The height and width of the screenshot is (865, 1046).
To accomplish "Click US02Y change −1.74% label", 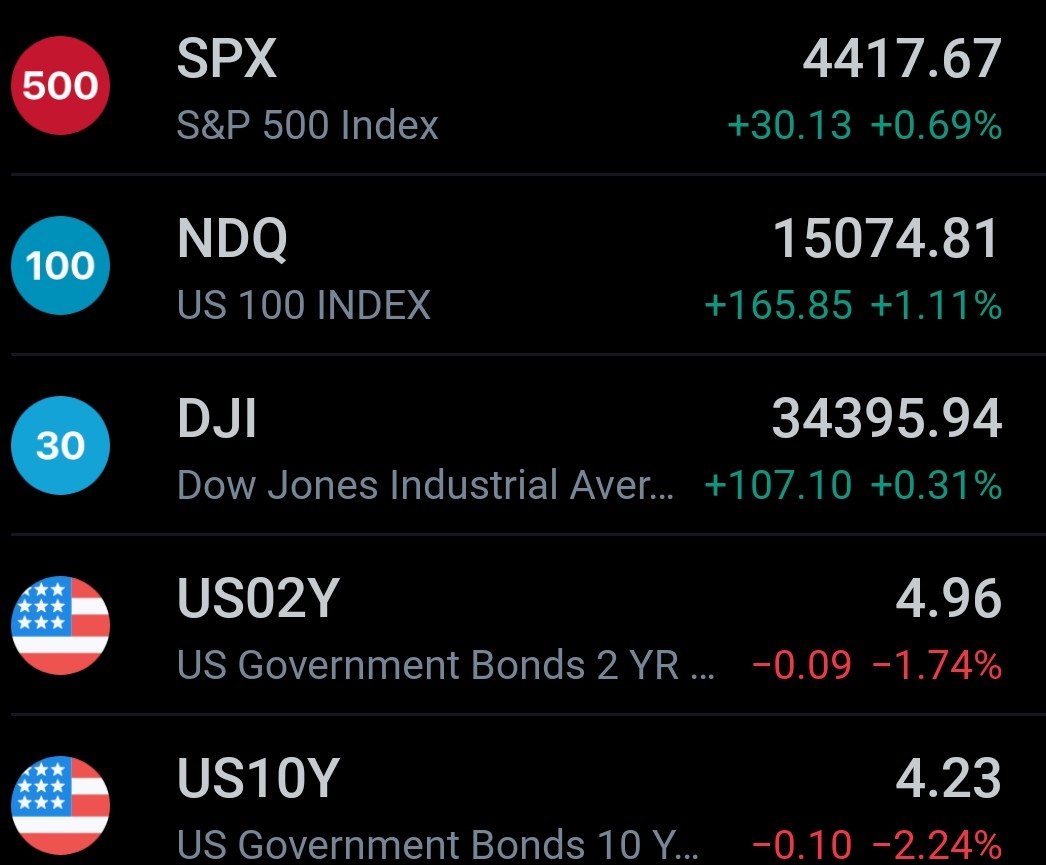I will click(x=937, y=666).
